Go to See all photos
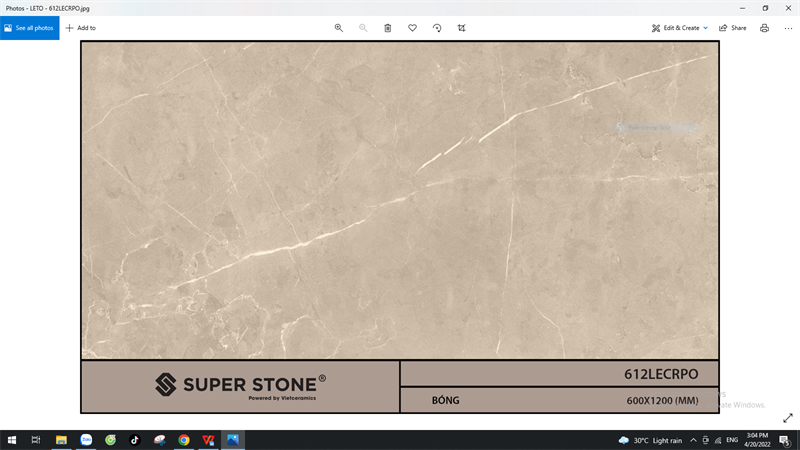 pyautogui.click(x=30, y=28)
